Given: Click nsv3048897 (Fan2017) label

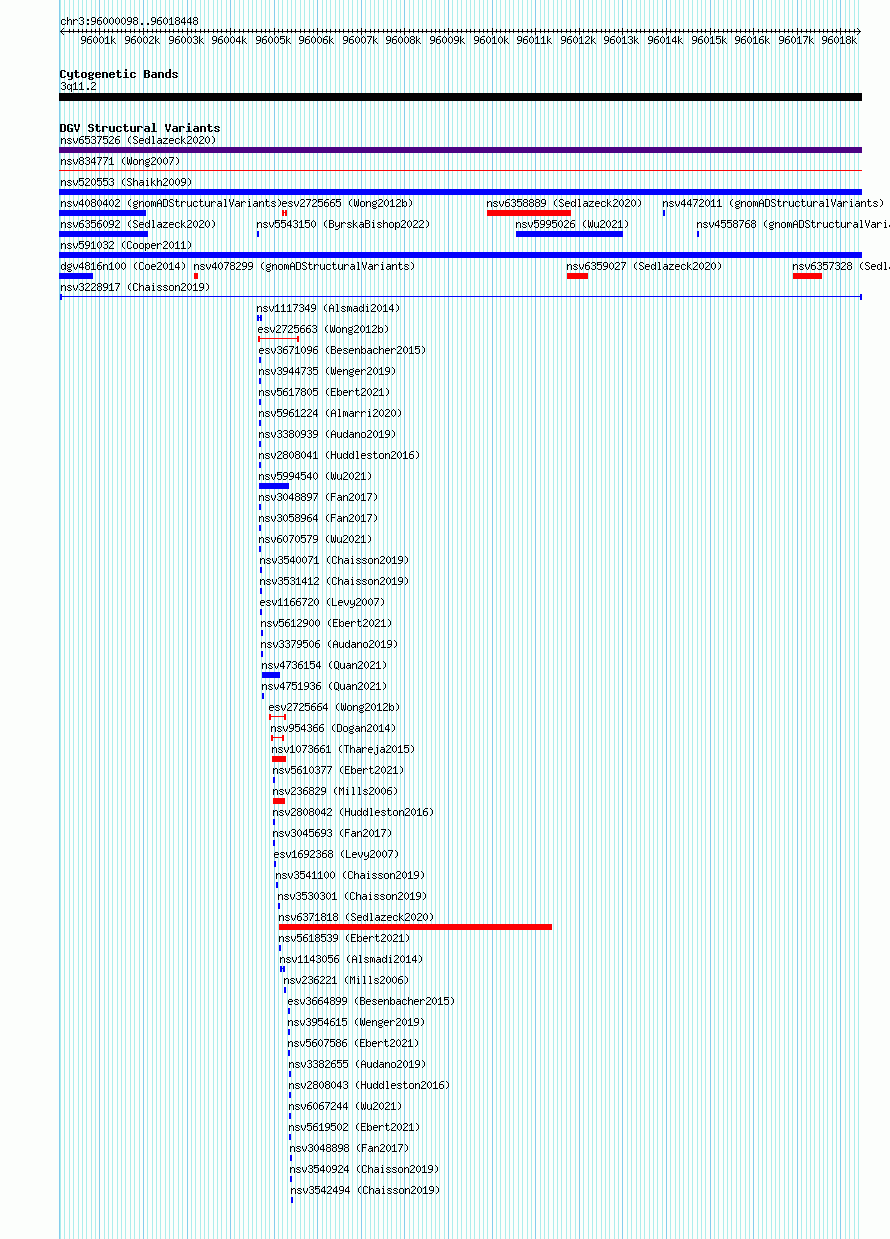Looking at the screenshot, I should [318, 497].
